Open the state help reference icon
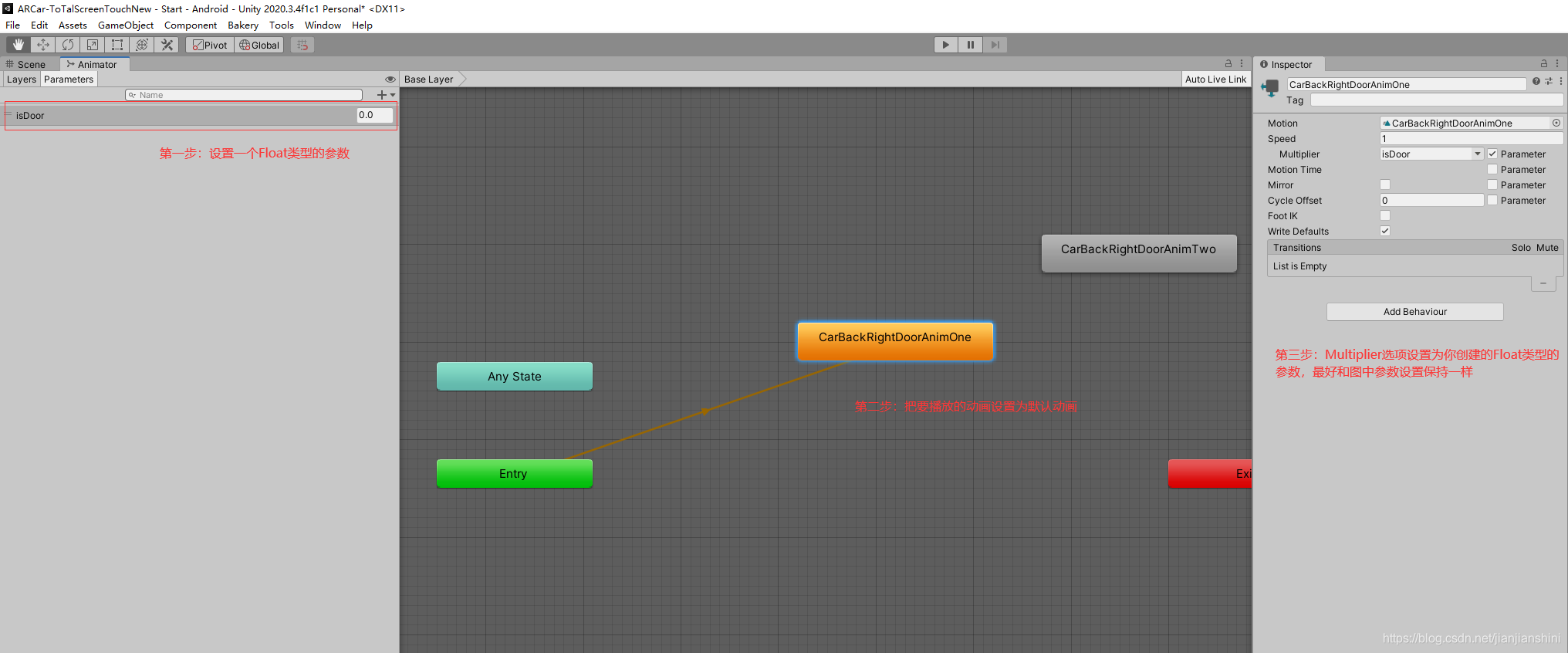 click(1536, 80)
